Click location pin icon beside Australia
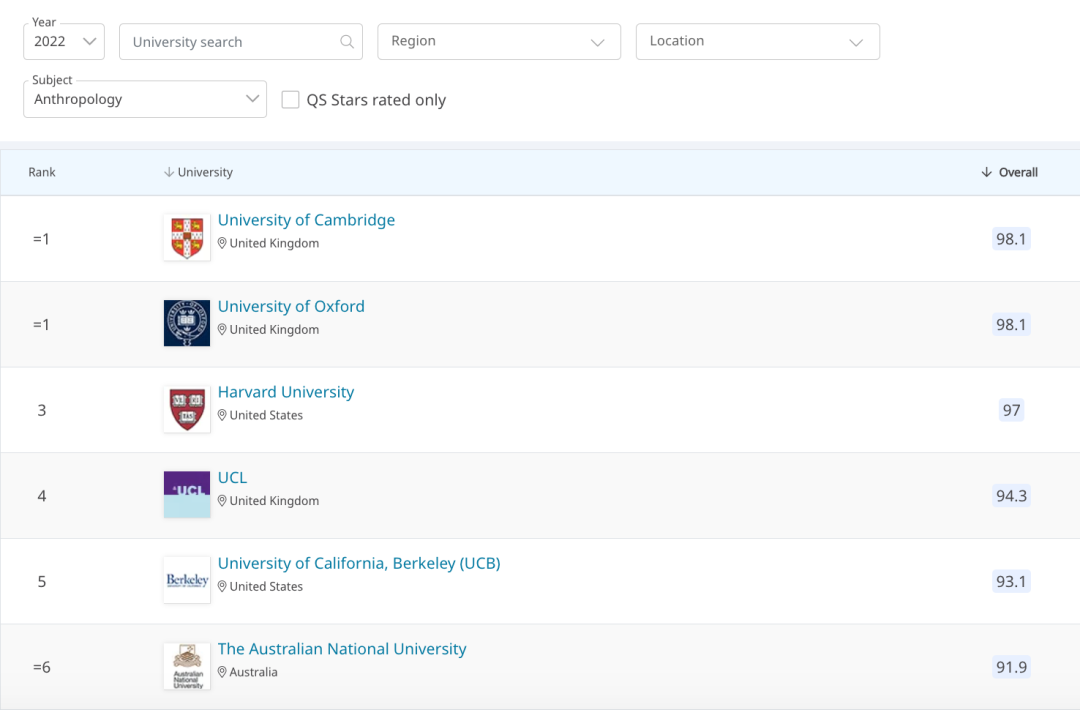This screenshot has height=710, width=1080. (222, 672)
